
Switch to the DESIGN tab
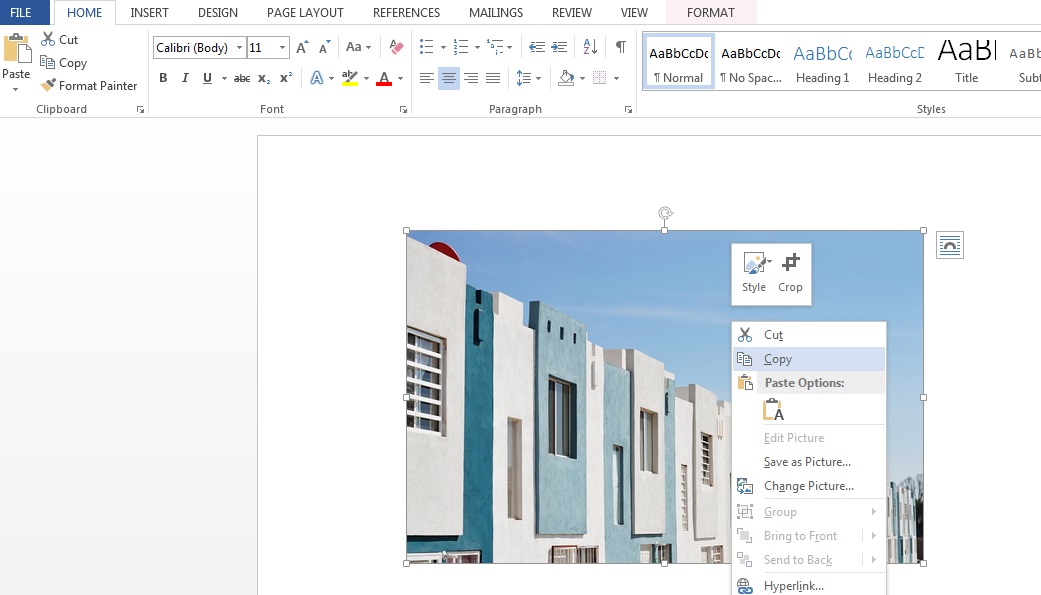(218, 13)
